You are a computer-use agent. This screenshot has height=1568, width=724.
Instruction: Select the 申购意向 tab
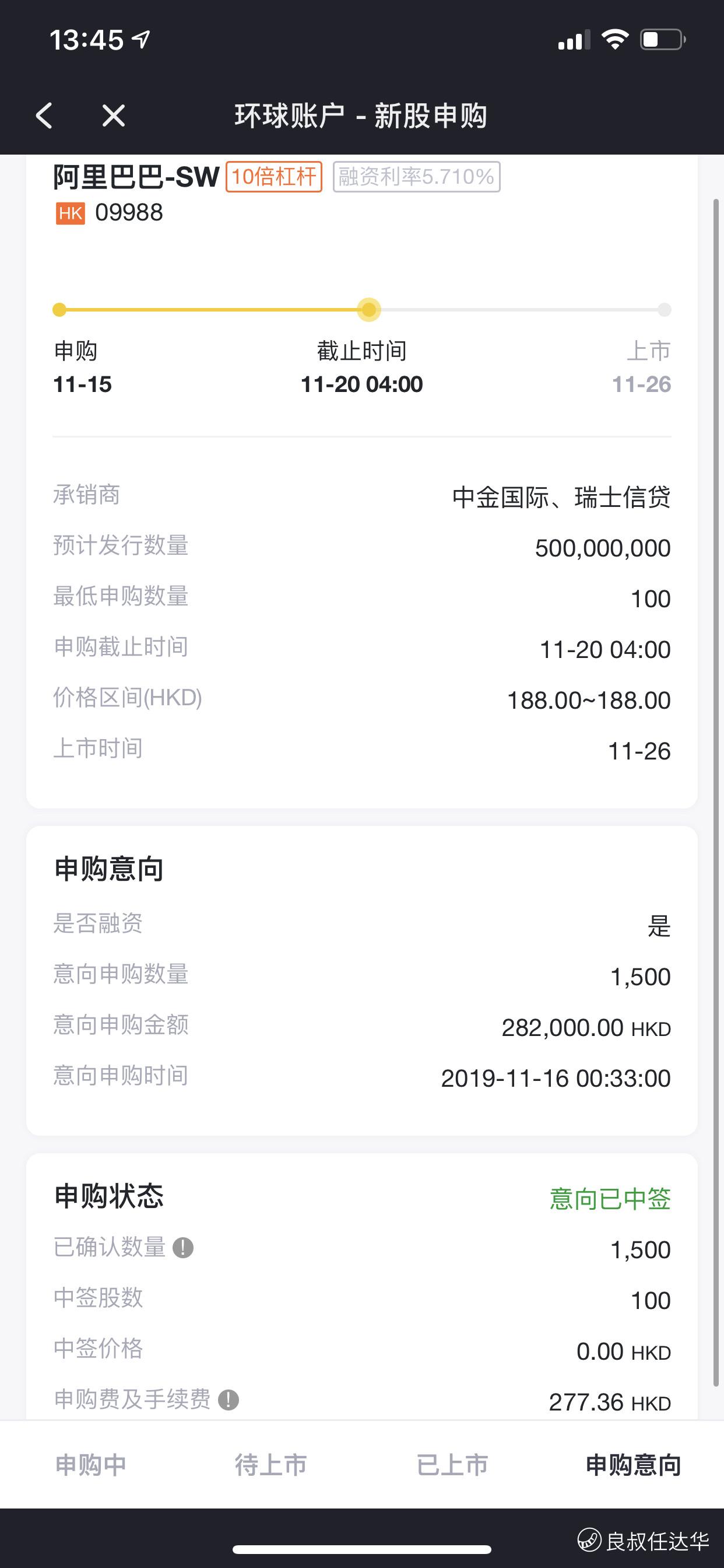pos(632,1465)
